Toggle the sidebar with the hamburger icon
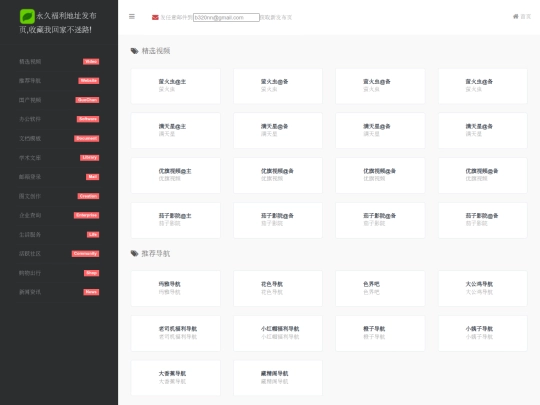This screenshot has height=405, width=540. [x=132, y=17]
